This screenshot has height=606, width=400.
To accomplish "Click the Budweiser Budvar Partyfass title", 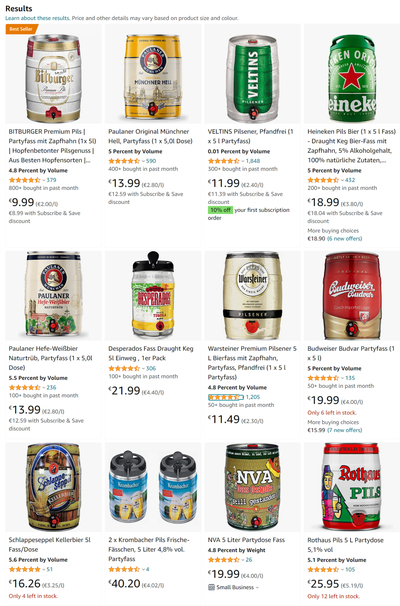I will point(351,353).
